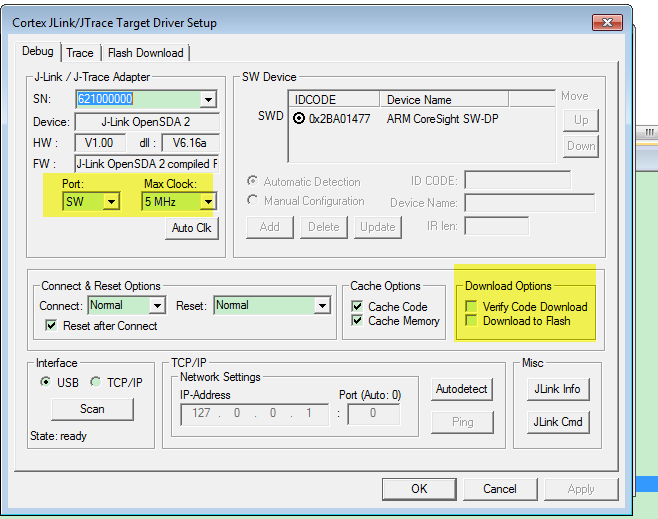Enable Download to Flash checkbox

(x=471, y=321)
